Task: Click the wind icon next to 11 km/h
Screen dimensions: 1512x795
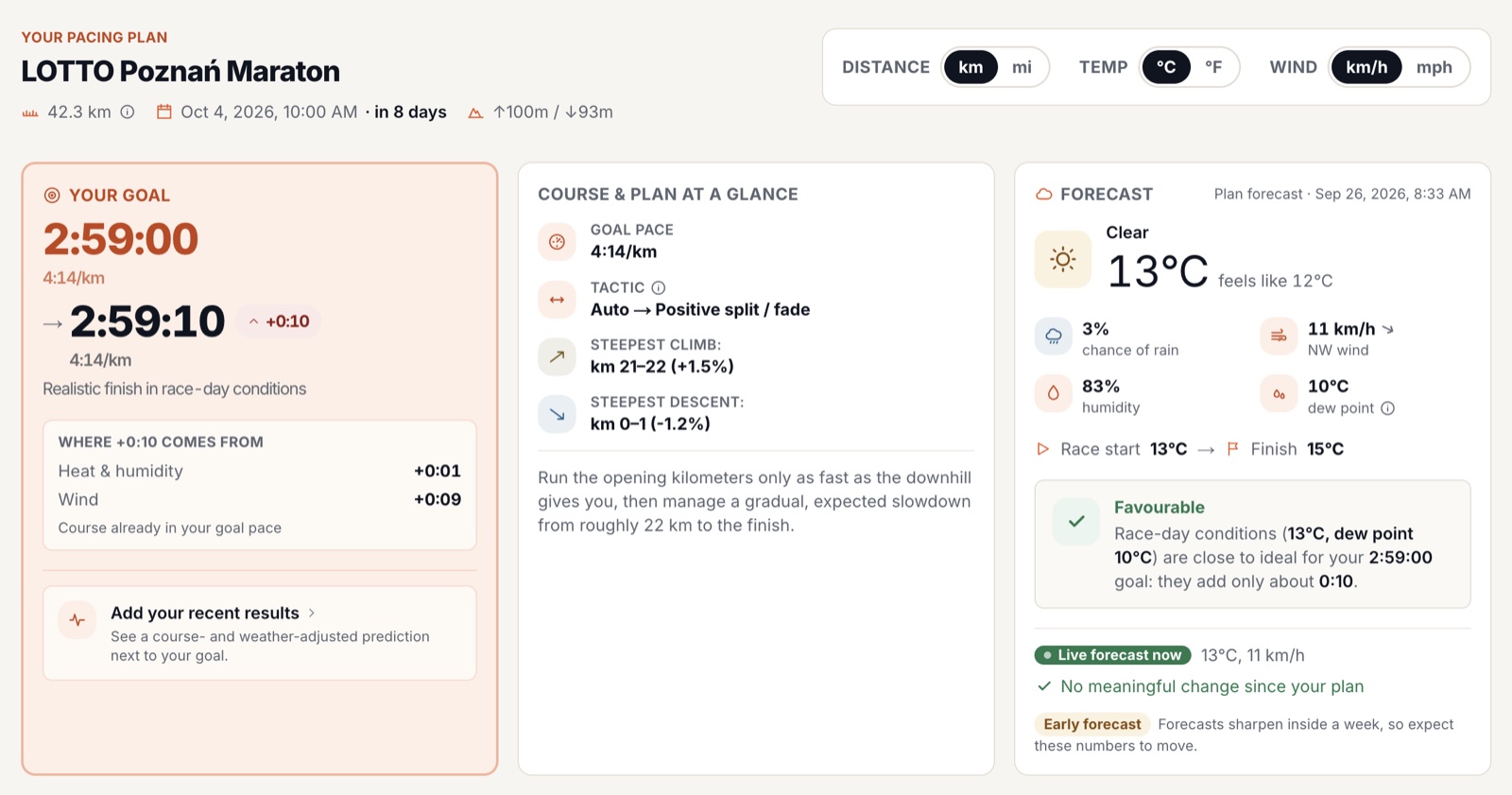Action: (x=1279, y=337)
